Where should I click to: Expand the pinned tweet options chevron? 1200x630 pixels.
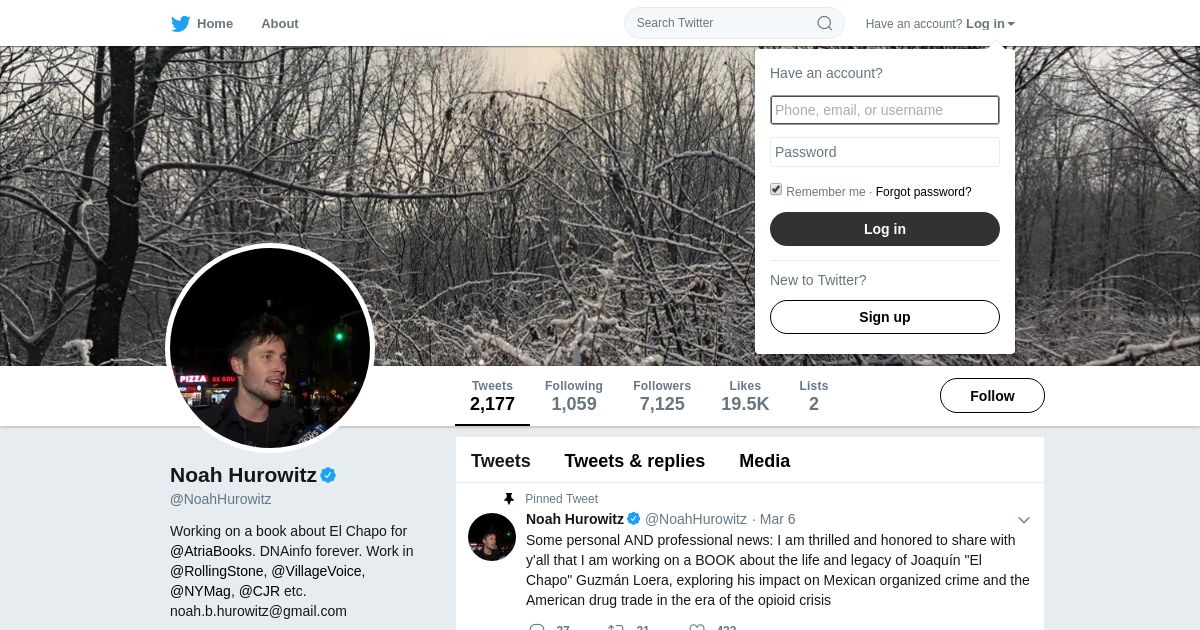(x=1023, y=520)
